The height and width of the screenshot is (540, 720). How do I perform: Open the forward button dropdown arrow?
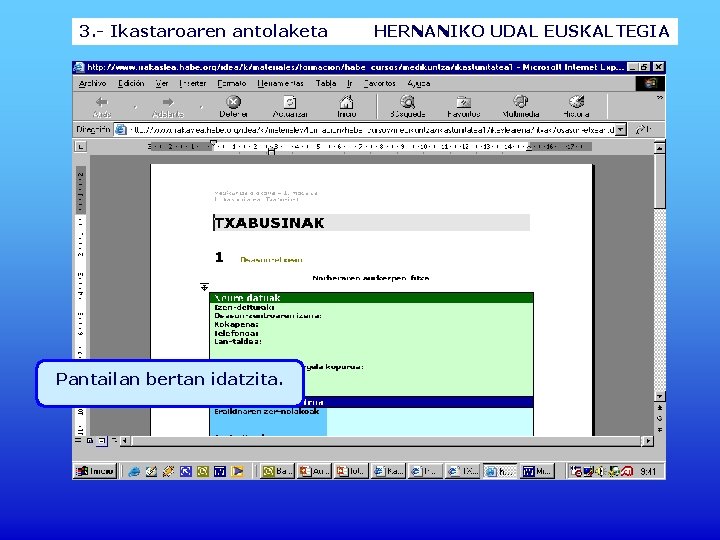point(201,107)
